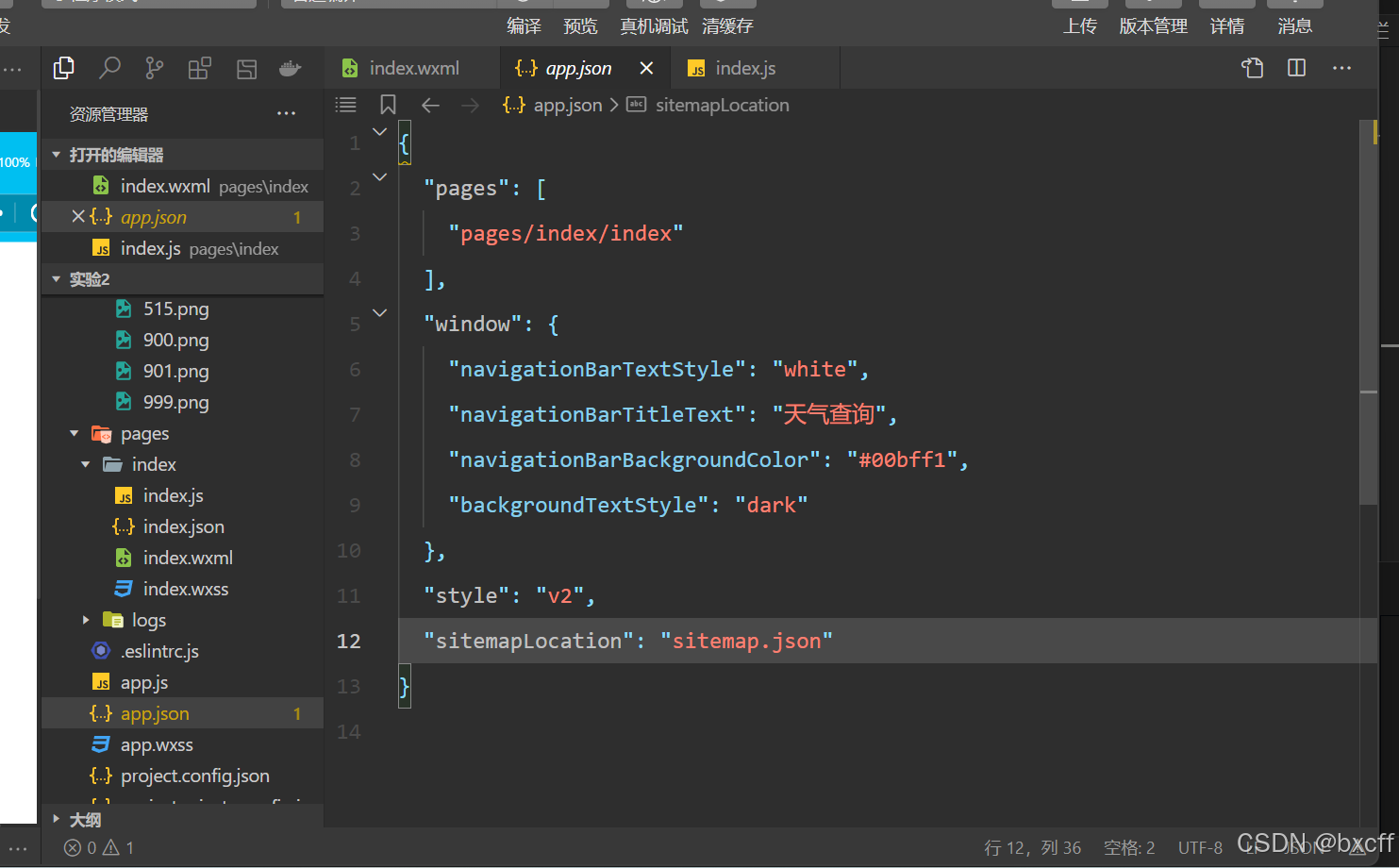Open index.wxss file
1399x868 pixels.
click(x=182, y=589)
